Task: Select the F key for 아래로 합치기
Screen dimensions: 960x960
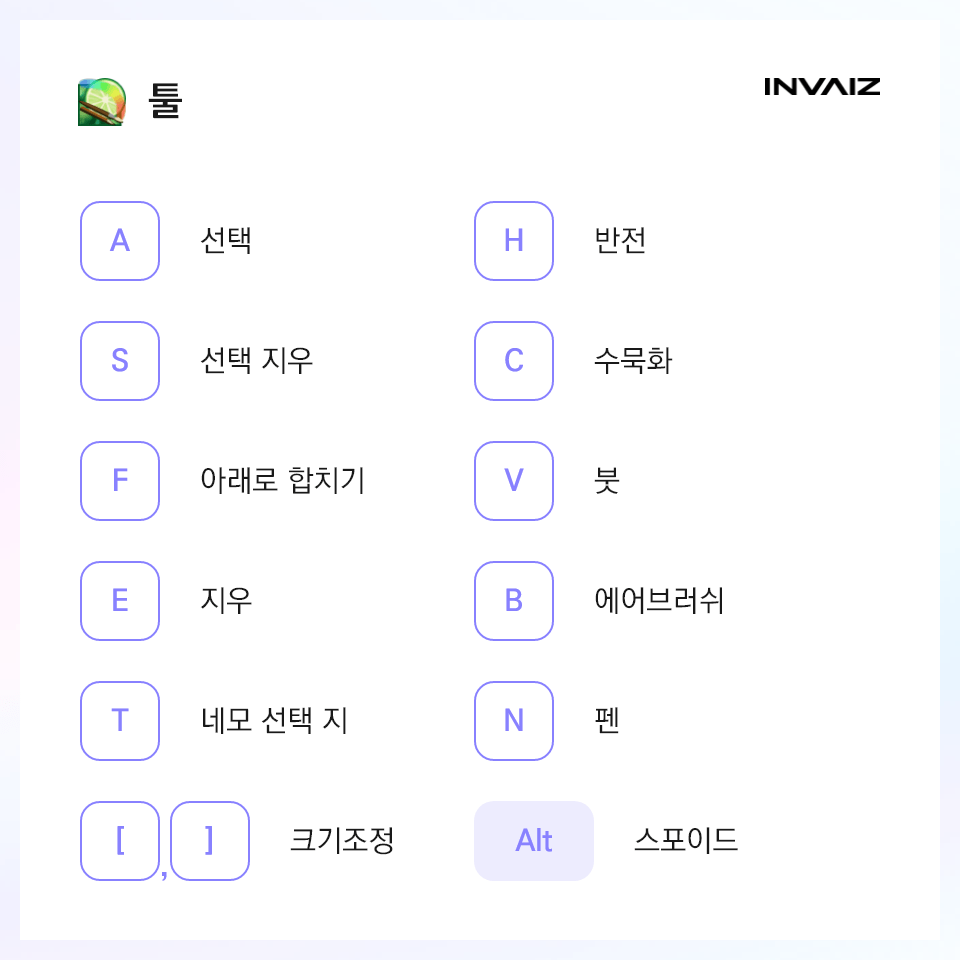Action: pos(120,481)
